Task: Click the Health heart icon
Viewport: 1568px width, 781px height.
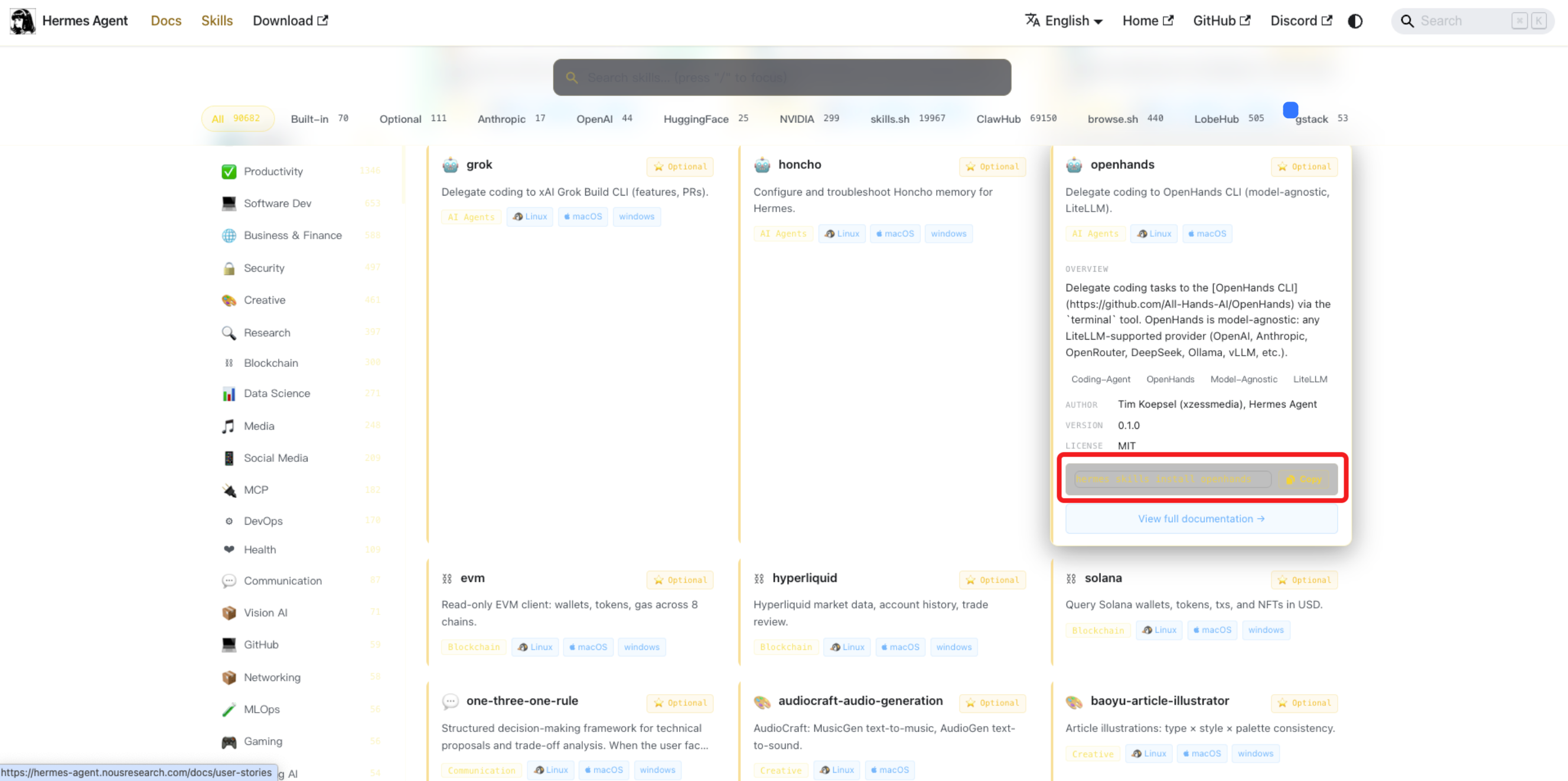Action: click(229, 549)
